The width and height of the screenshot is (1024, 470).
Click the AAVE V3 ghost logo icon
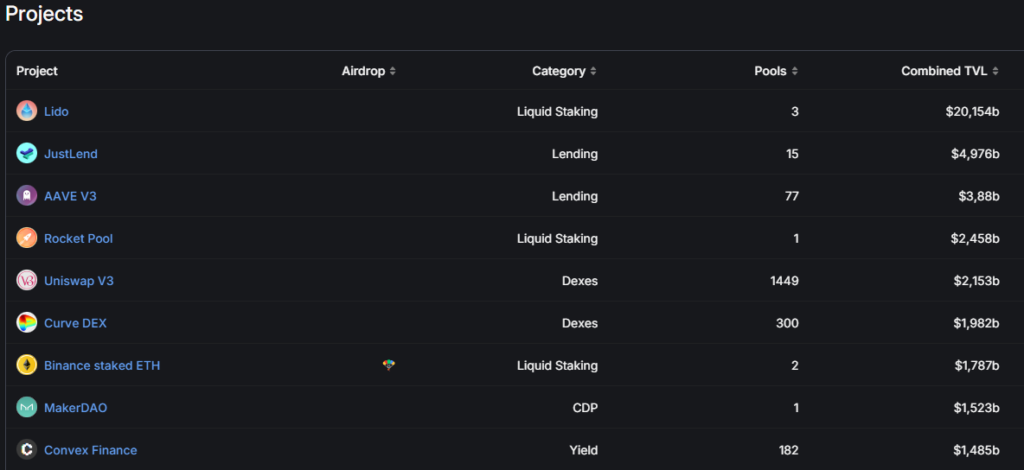click(27, 196)
